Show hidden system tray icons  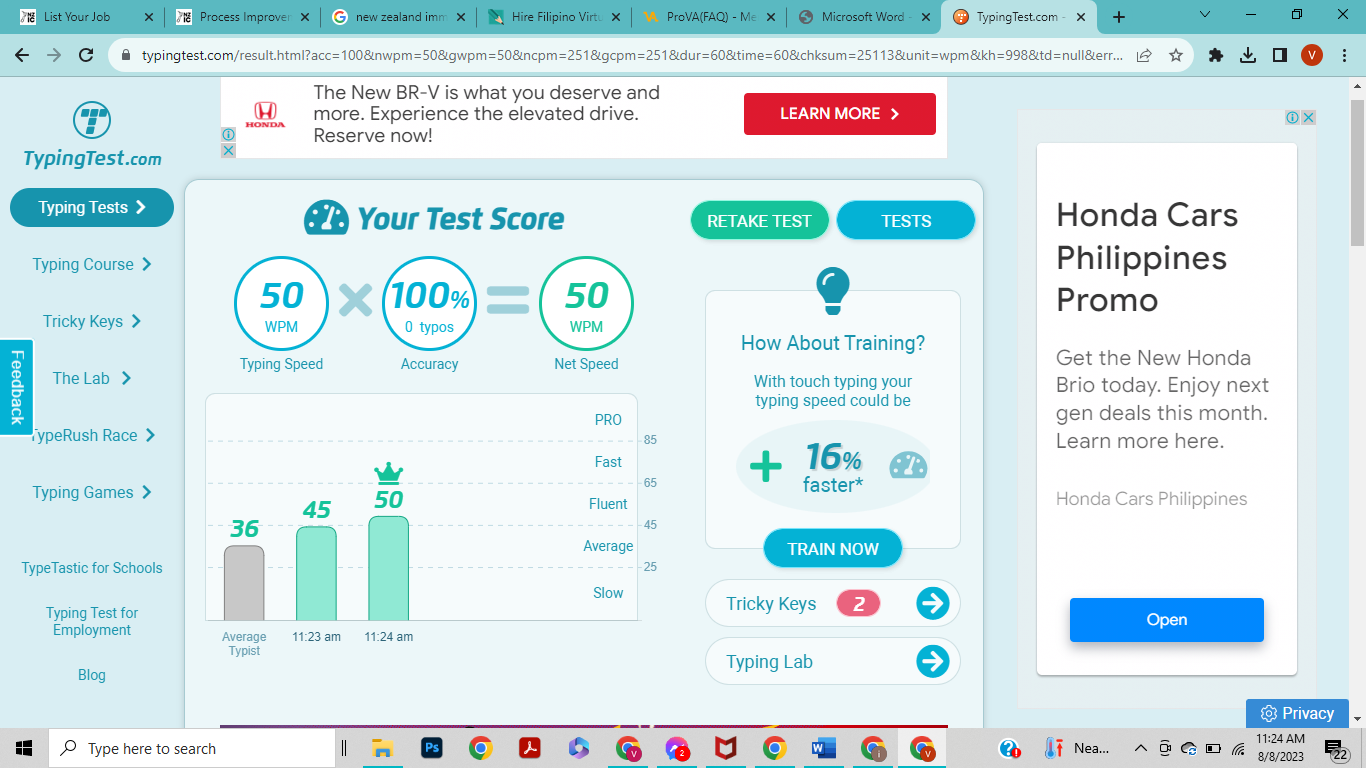coord(1140,748)
